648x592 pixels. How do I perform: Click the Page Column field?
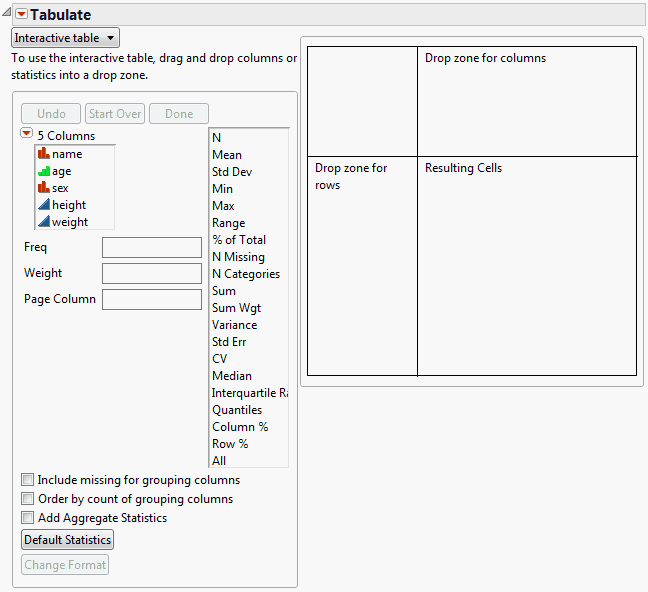[152, 299]
